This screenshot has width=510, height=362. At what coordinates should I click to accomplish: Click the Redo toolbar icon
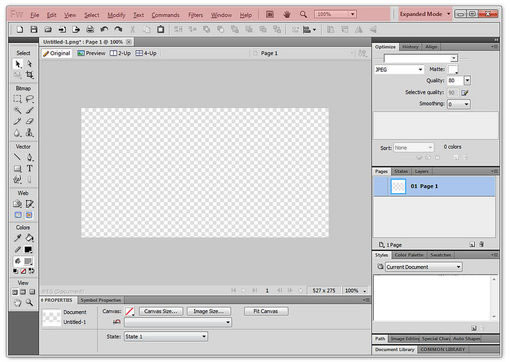point(118,29)
